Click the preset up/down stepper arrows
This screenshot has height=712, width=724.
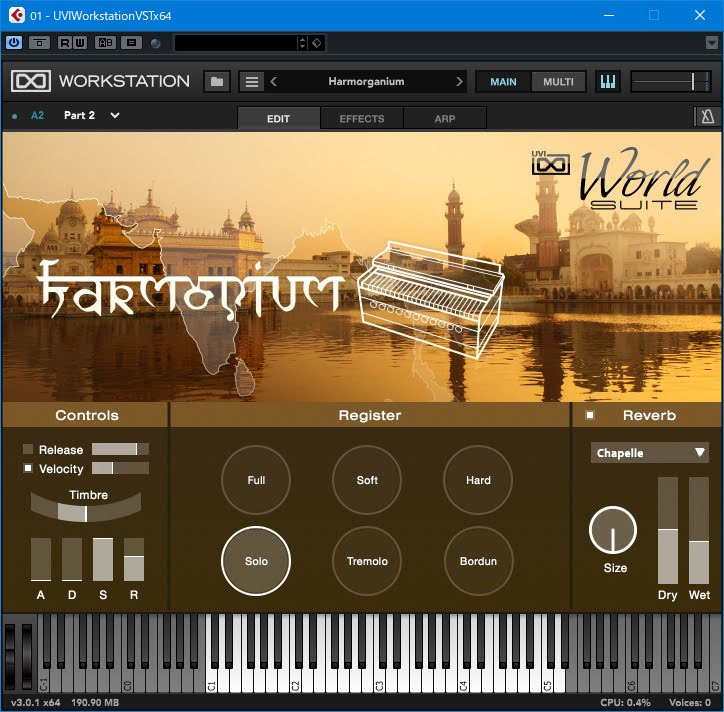point(302,43)
